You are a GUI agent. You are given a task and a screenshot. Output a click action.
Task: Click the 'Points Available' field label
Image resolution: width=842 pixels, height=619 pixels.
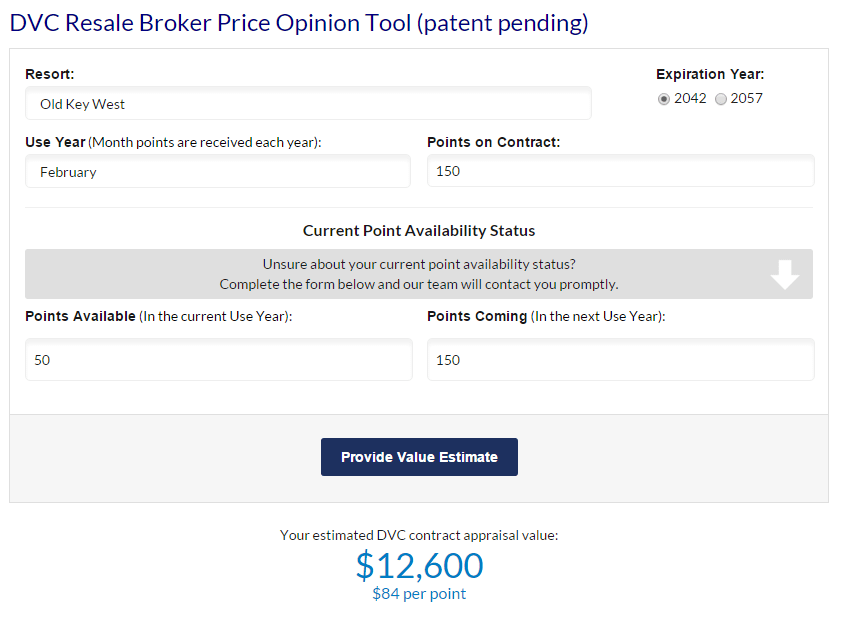click(80, 316)
